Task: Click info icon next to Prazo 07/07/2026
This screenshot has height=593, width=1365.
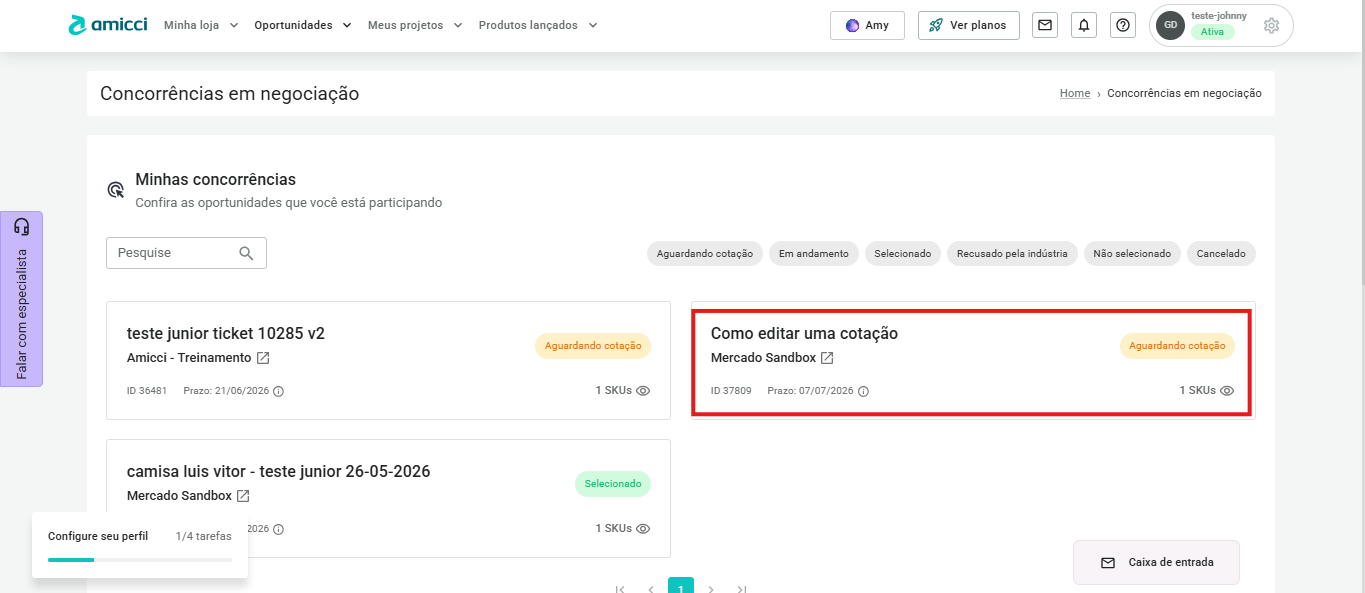Action: (863, 391)
